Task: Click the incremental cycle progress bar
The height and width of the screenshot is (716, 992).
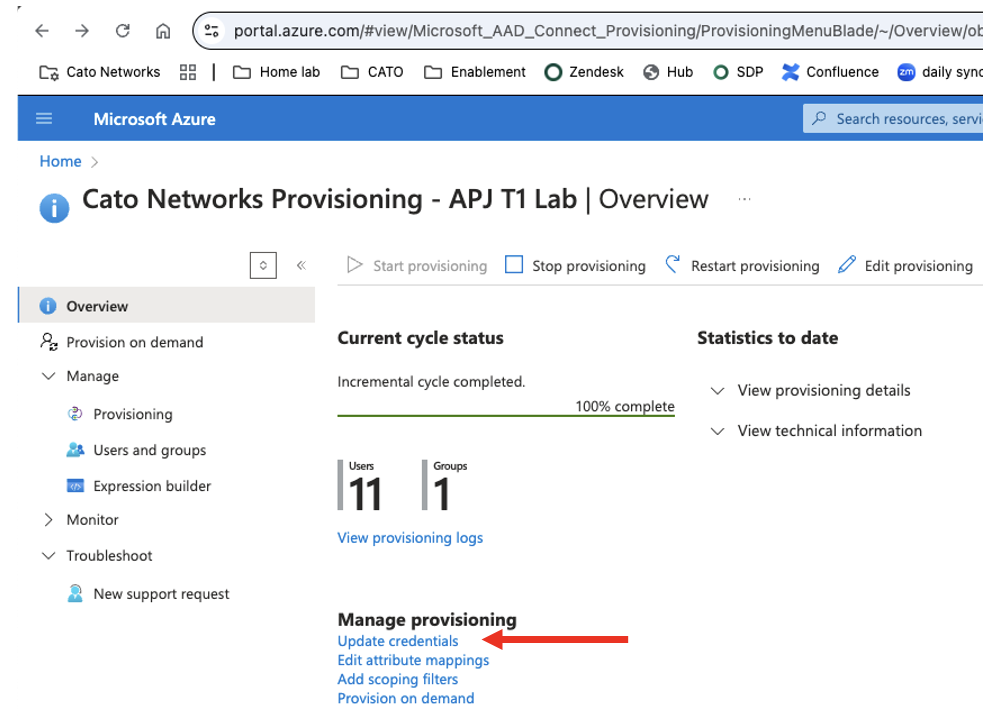Action: (x=505, y=406)
